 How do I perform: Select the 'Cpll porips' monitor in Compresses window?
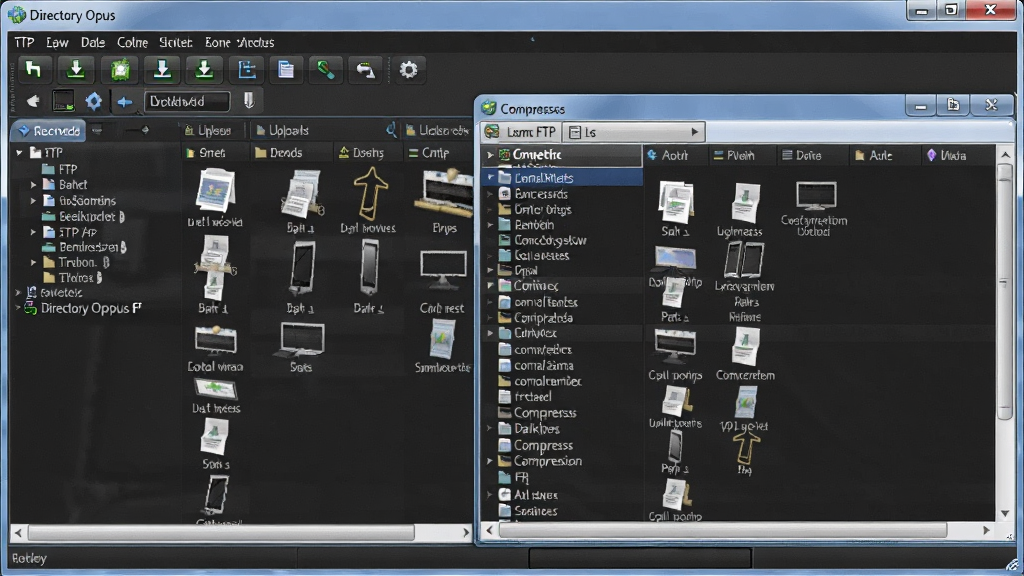pyautogui.click(x=675, y=346)
